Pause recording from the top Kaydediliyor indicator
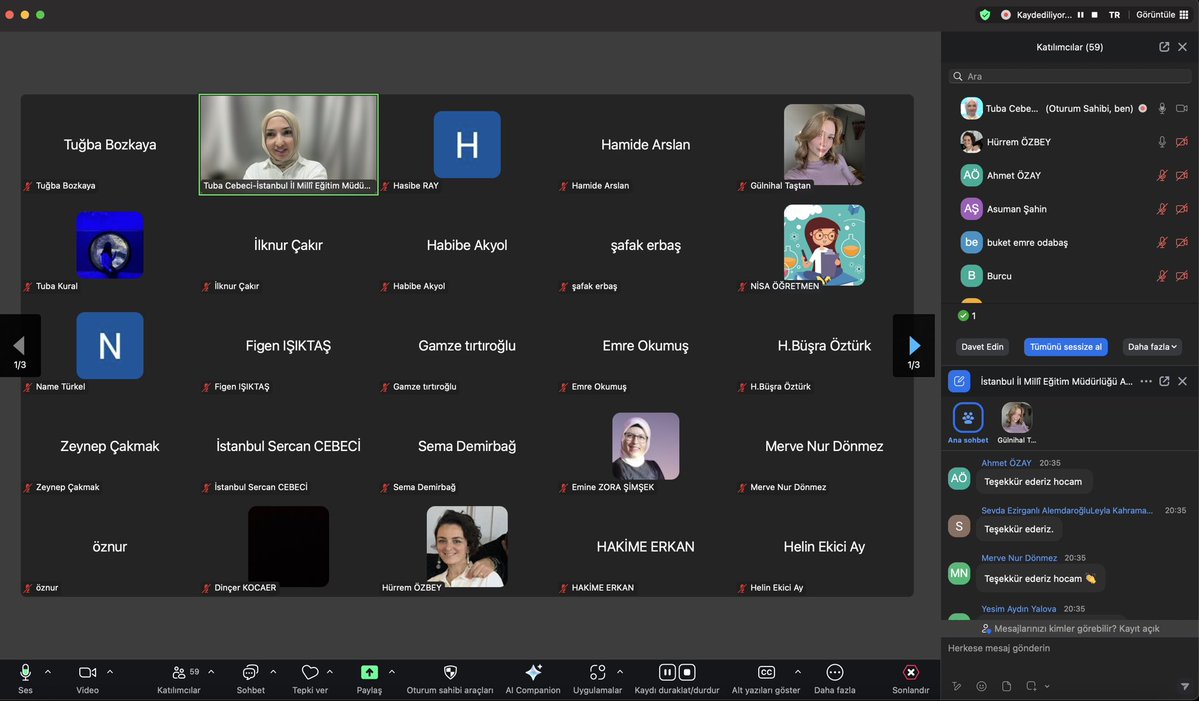The width and height of the screenshot is (1199, 701). click(1080, 15)
